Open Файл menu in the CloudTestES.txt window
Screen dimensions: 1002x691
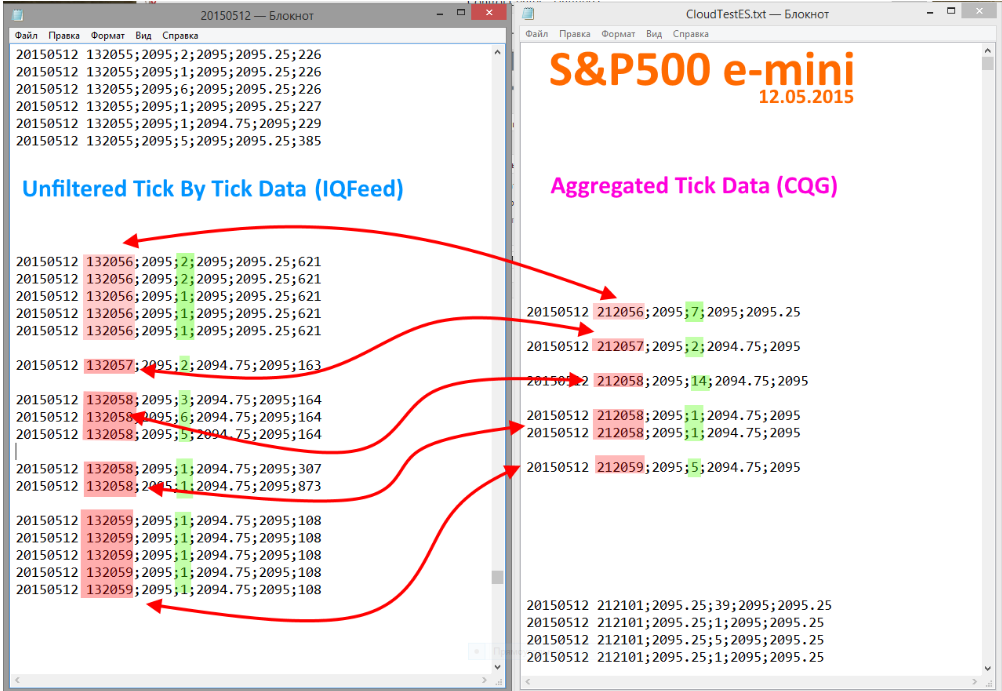click(x=537, y=34)
